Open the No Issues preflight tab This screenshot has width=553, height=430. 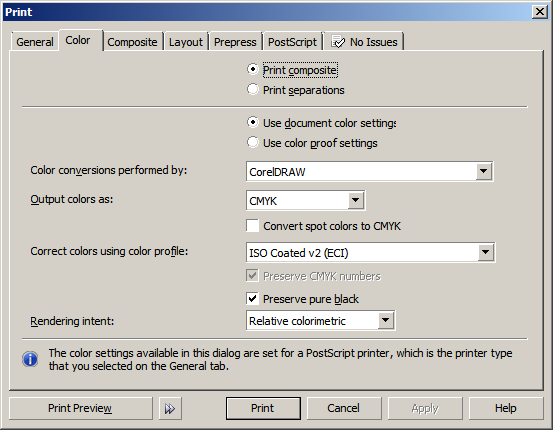pos(365,42)
